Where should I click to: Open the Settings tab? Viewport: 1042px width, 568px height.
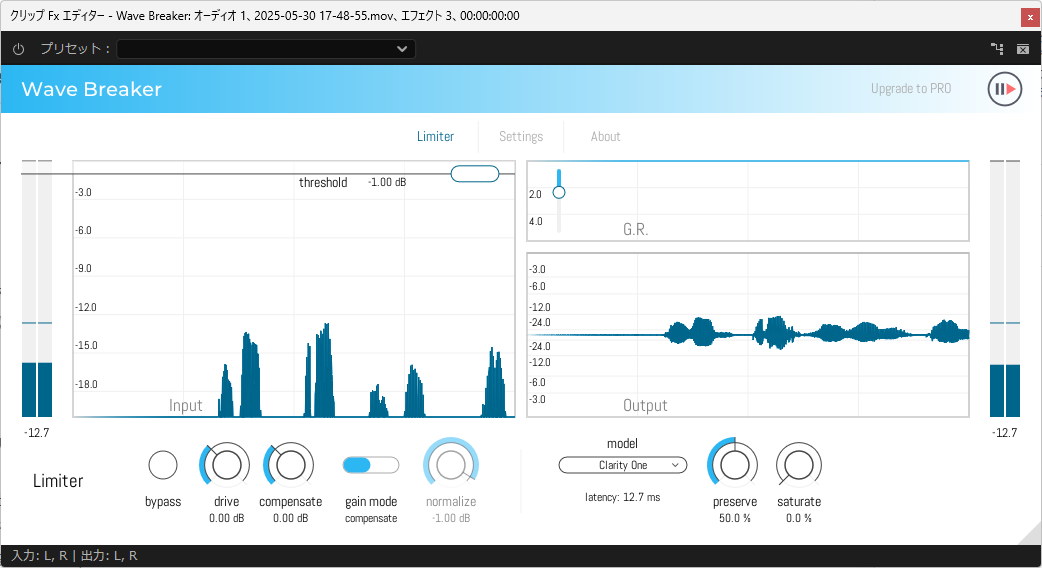(x=521, y=137)
